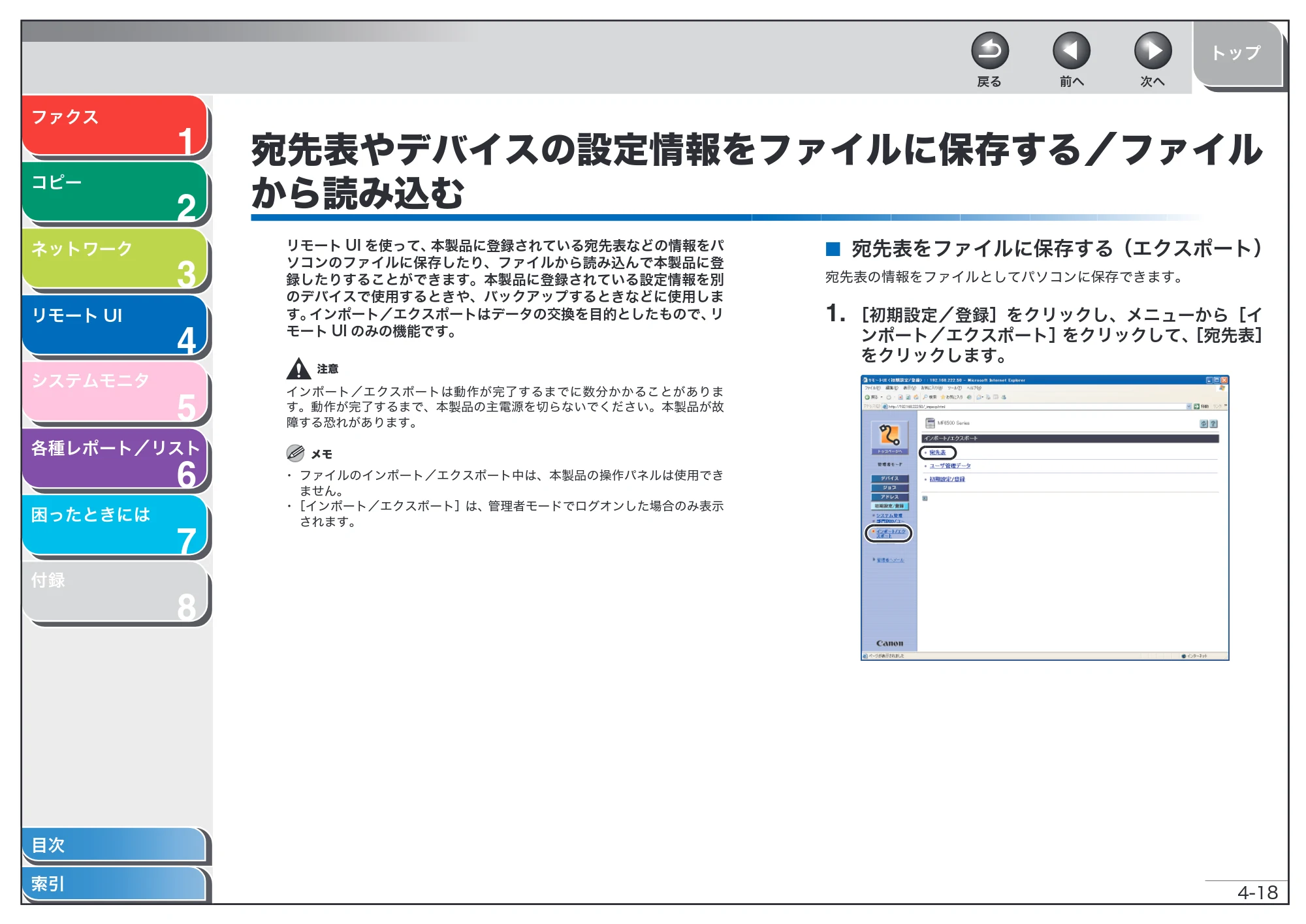Click the blue square before 宛先表をファイルに保存する heading
The height and width of the screenshot is (924, 1306).
click(833, 249)
